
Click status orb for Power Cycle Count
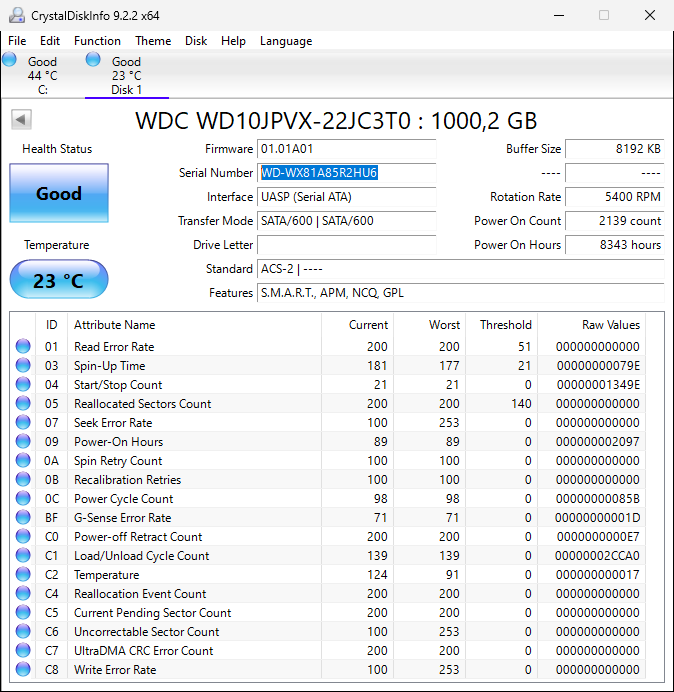pyautogui.click(x=23, y=498)
